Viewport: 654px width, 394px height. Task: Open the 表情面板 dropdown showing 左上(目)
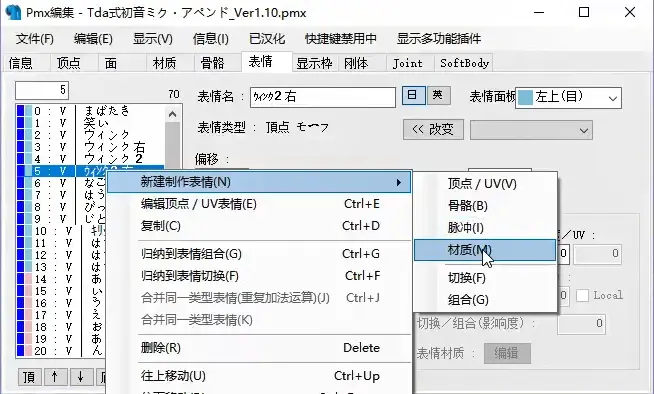[568, 98]
